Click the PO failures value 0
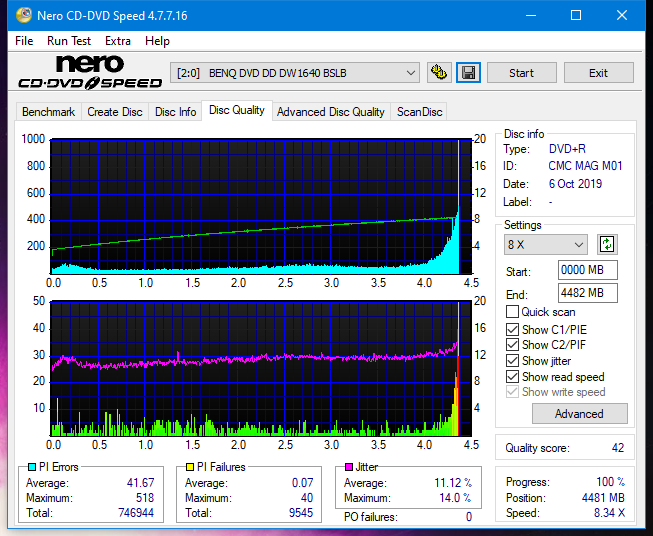 (469, 517)
